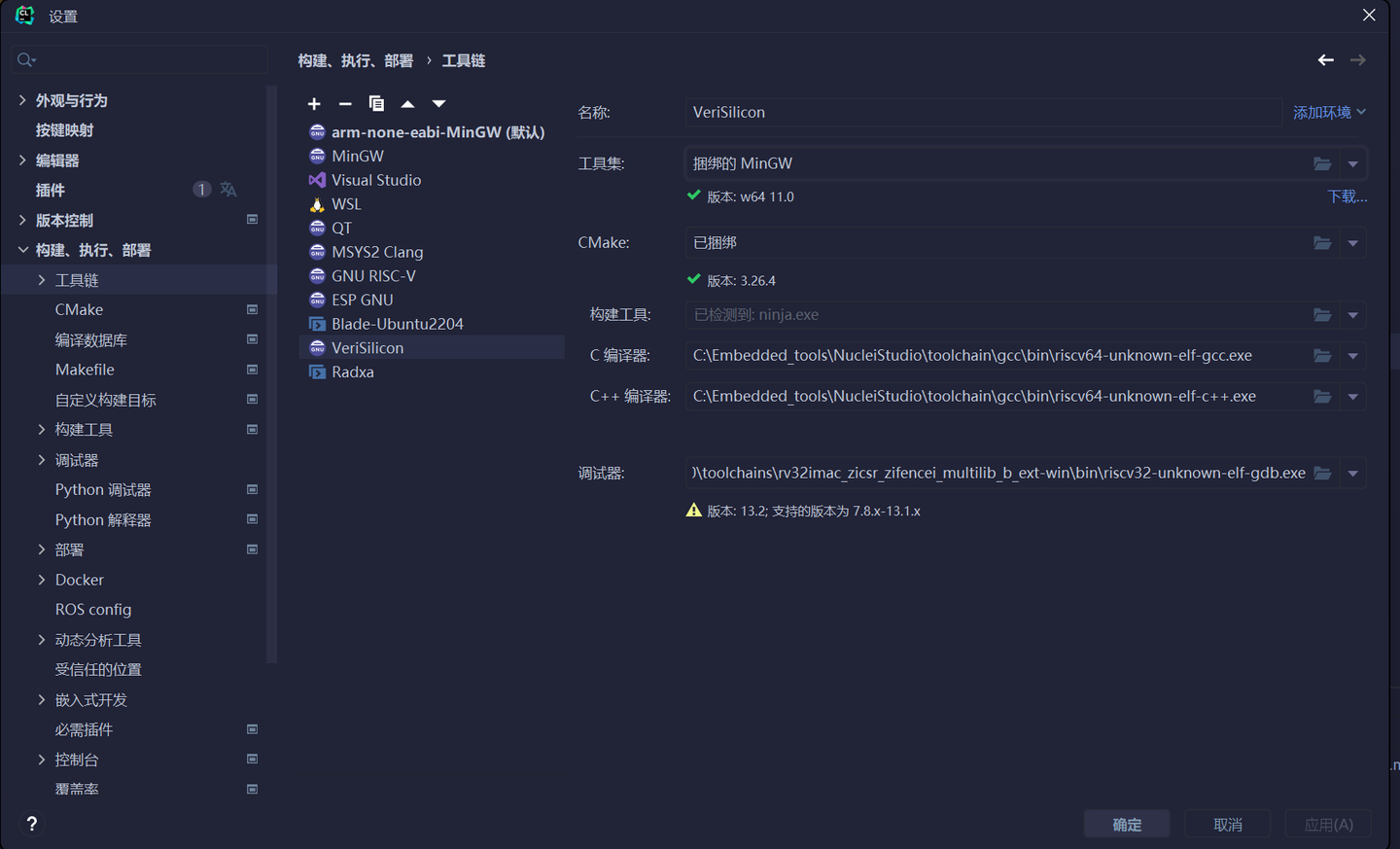
Task: Move toolchain up in list
Action: point(407,104)
